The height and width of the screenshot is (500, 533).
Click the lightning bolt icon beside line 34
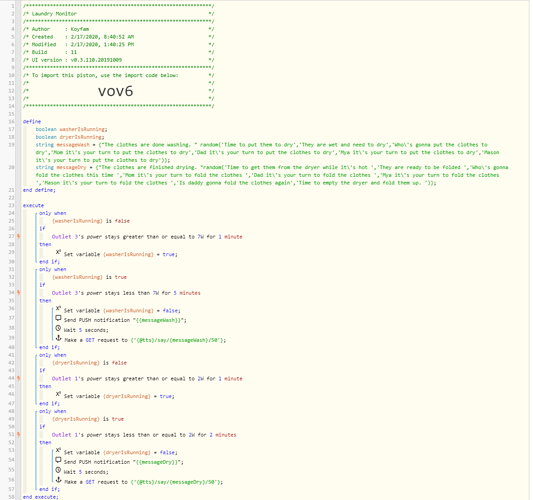click(x=19, y=292)
